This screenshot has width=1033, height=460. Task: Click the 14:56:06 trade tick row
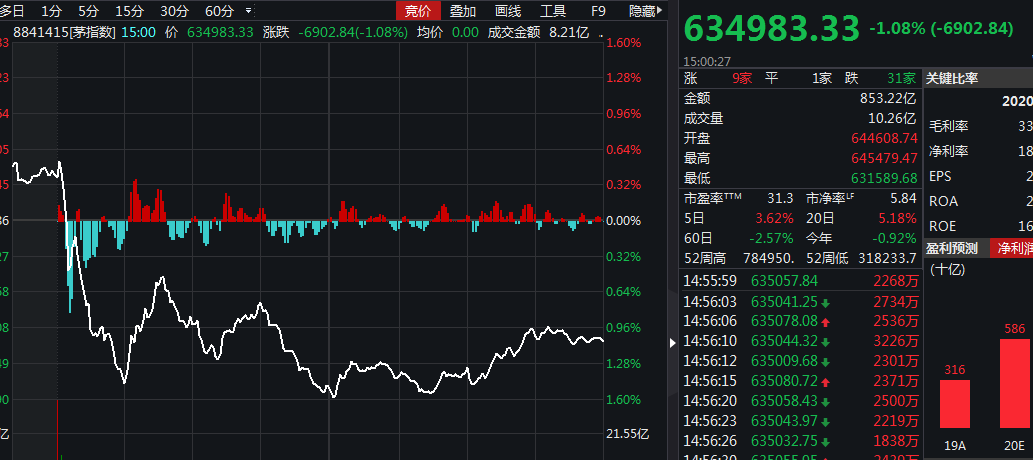pos(800,321)
